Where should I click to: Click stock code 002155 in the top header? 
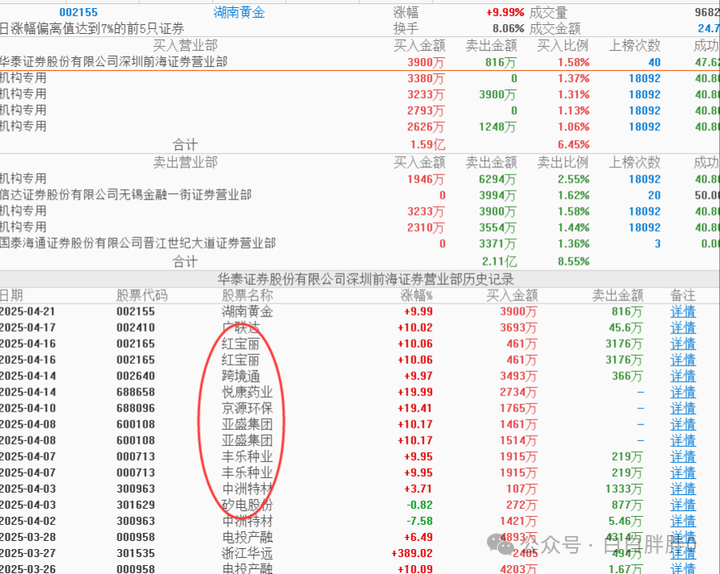pyautogui.click(x=79, y=12)
